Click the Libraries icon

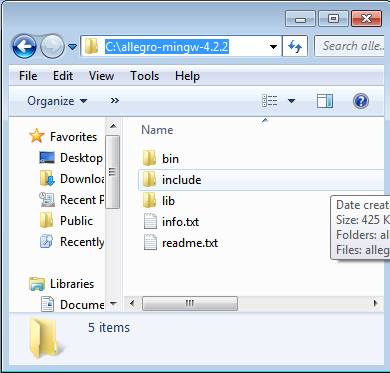click(37, 284)
